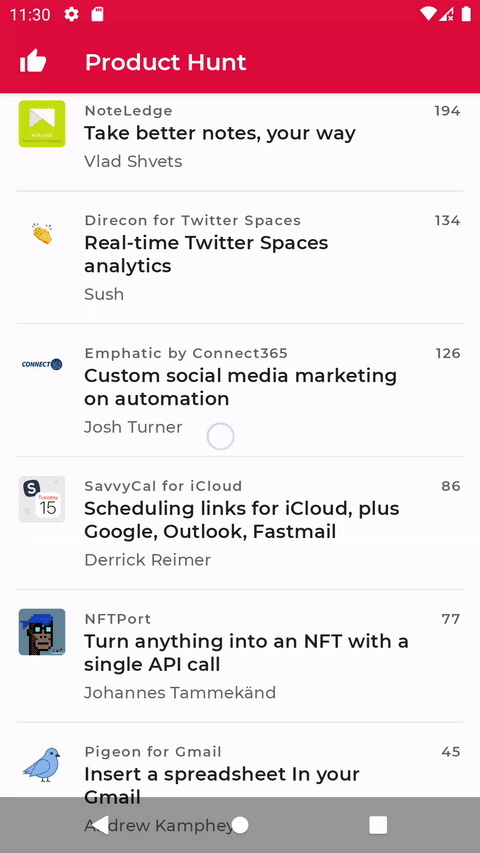Tap the settings gear in status bar
This screenshot has width=480, height=853.
71,15
